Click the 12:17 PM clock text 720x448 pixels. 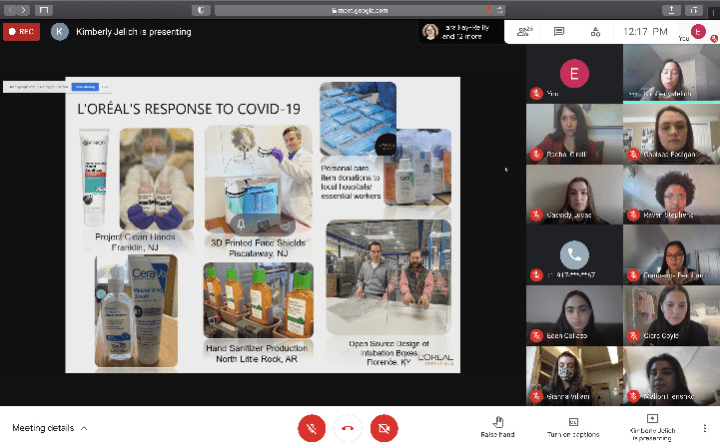645,31
